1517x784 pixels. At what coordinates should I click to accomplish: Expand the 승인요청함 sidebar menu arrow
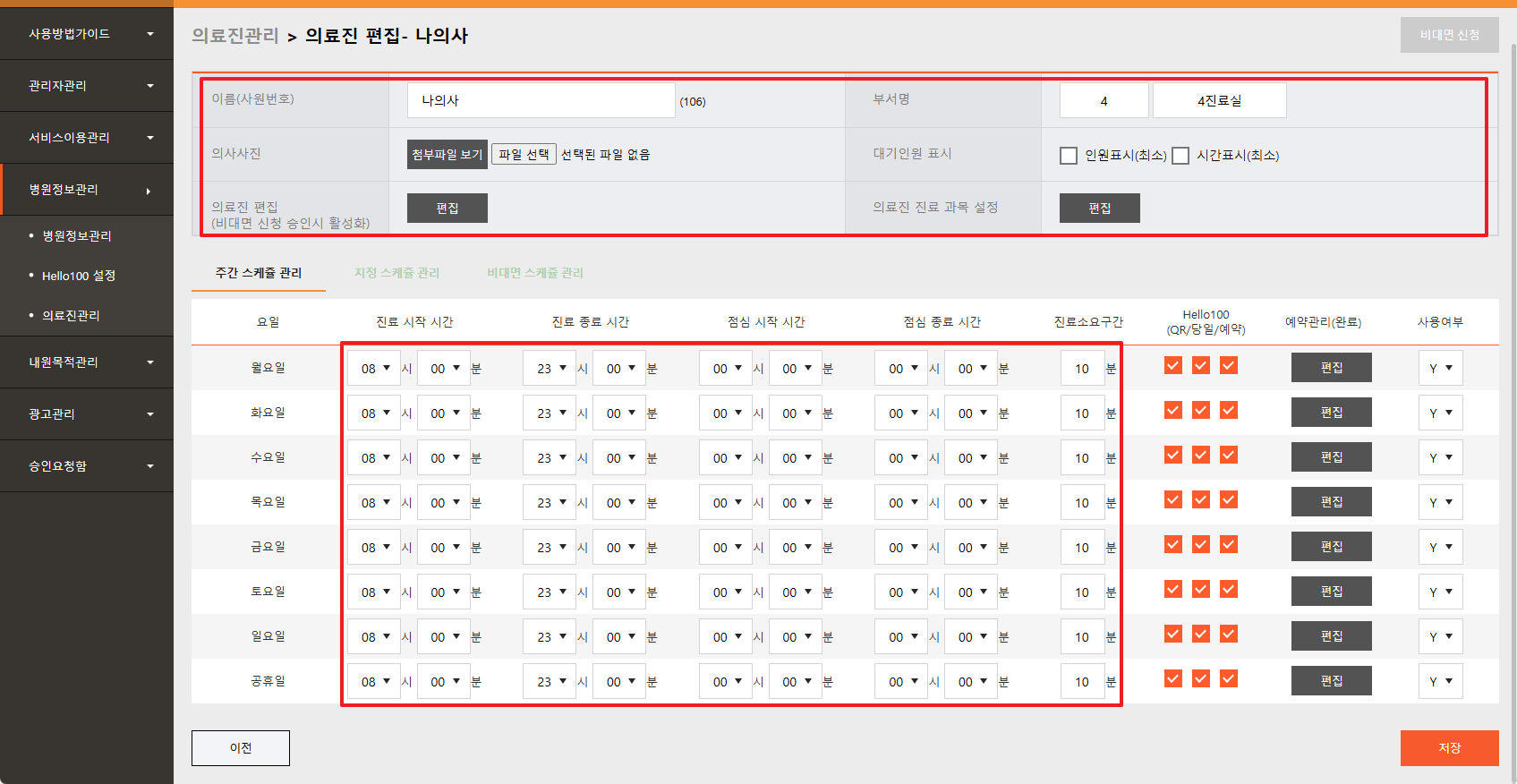coord(149,466)
